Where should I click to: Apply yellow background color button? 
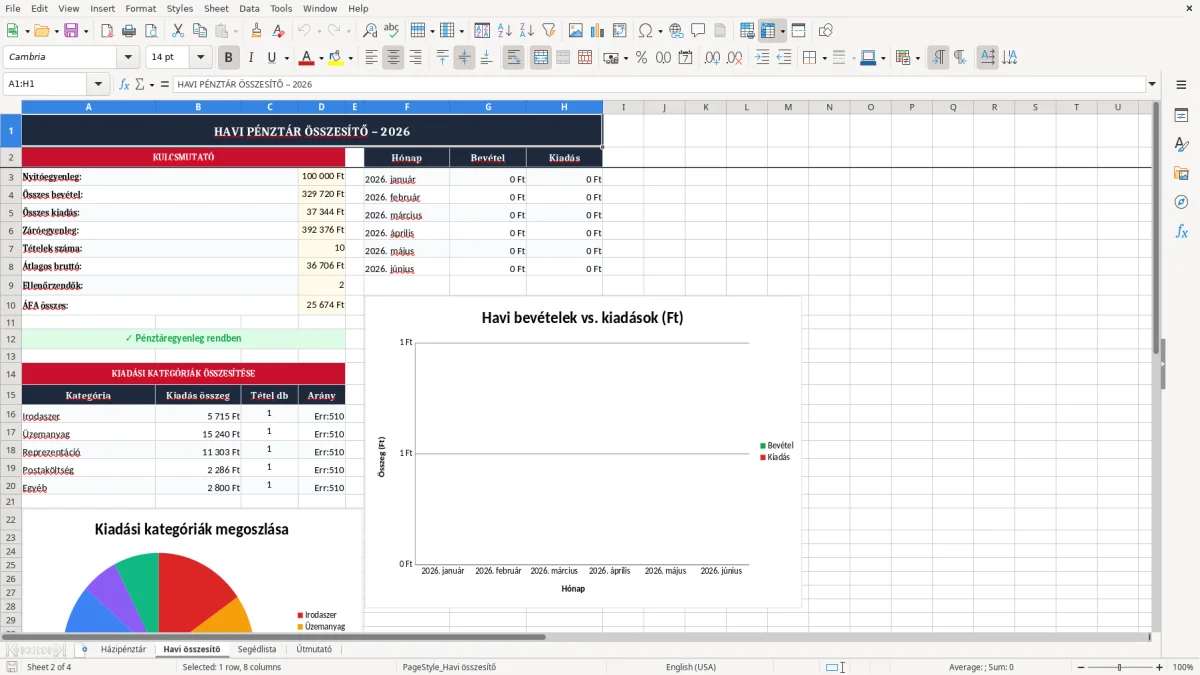(x=335, y=58)
